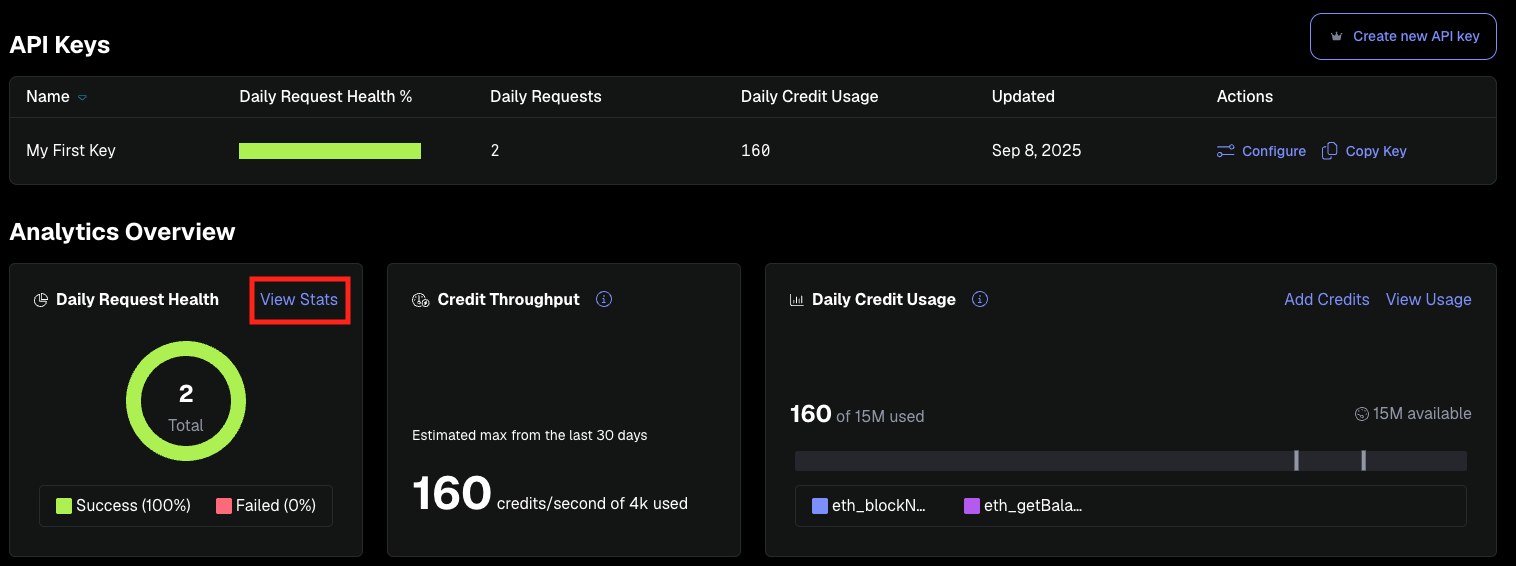Click the icon beside 15M available

[1361, 414]
